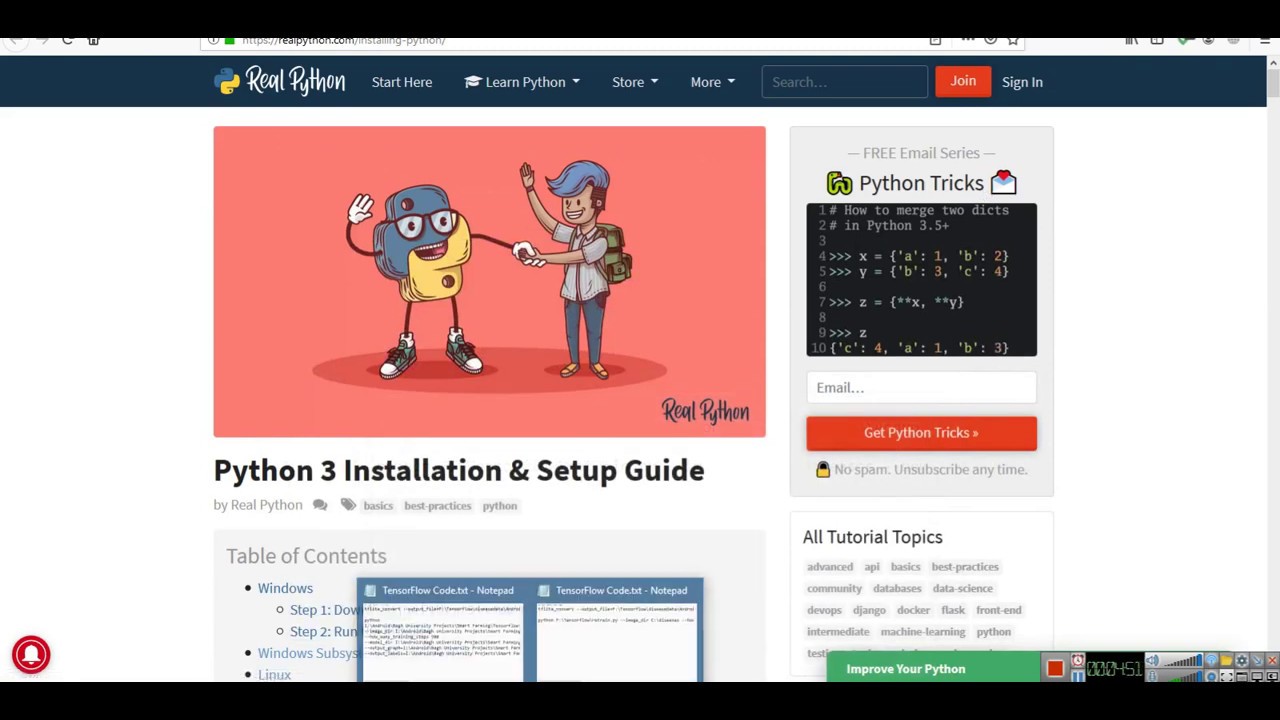Click the bookmark star in address bar
The width and height of the screenshot is (1280, 720).
(1013, 40)
